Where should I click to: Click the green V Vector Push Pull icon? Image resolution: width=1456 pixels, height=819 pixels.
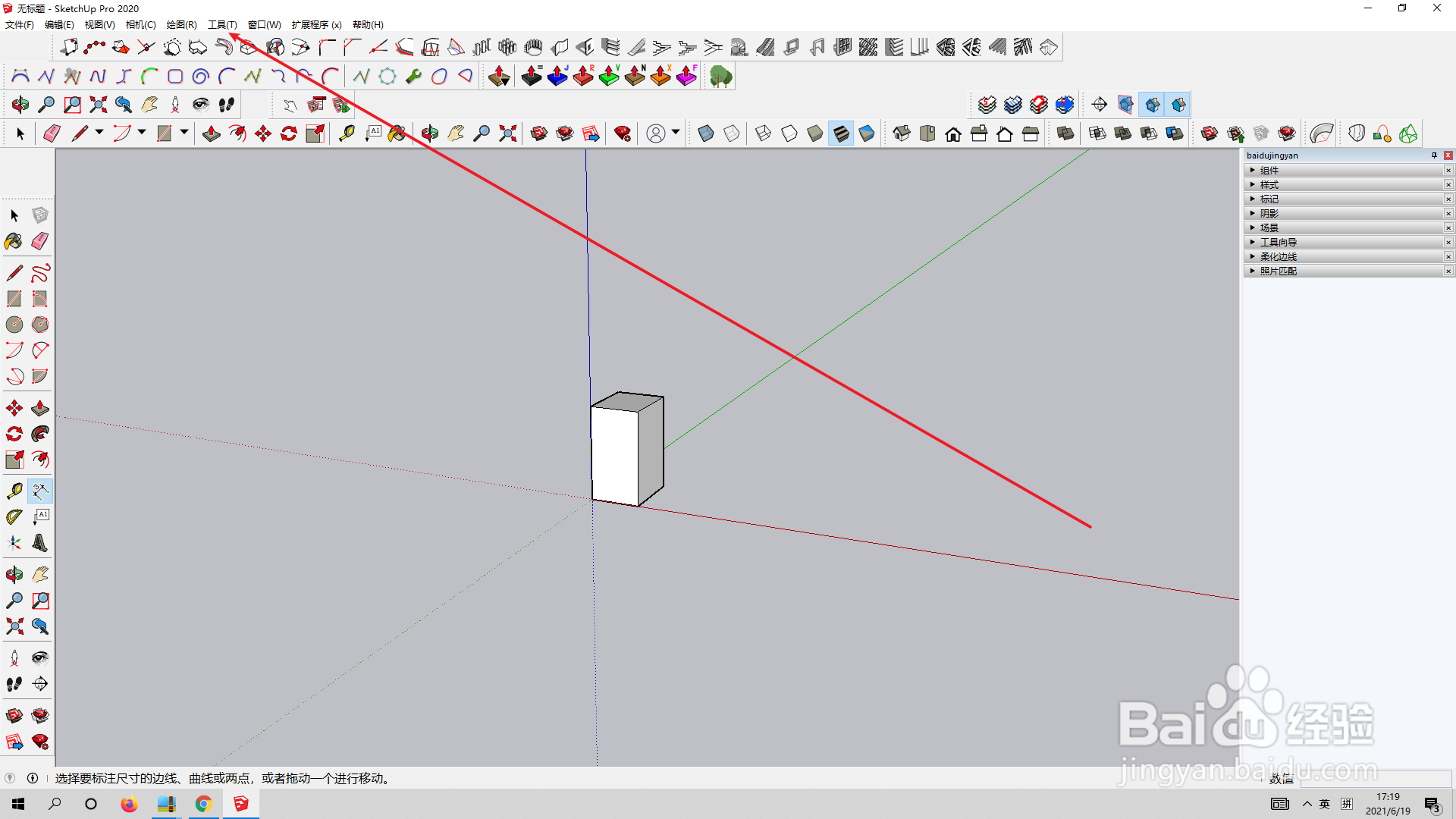pyautogui.click(x=610, y=76)
